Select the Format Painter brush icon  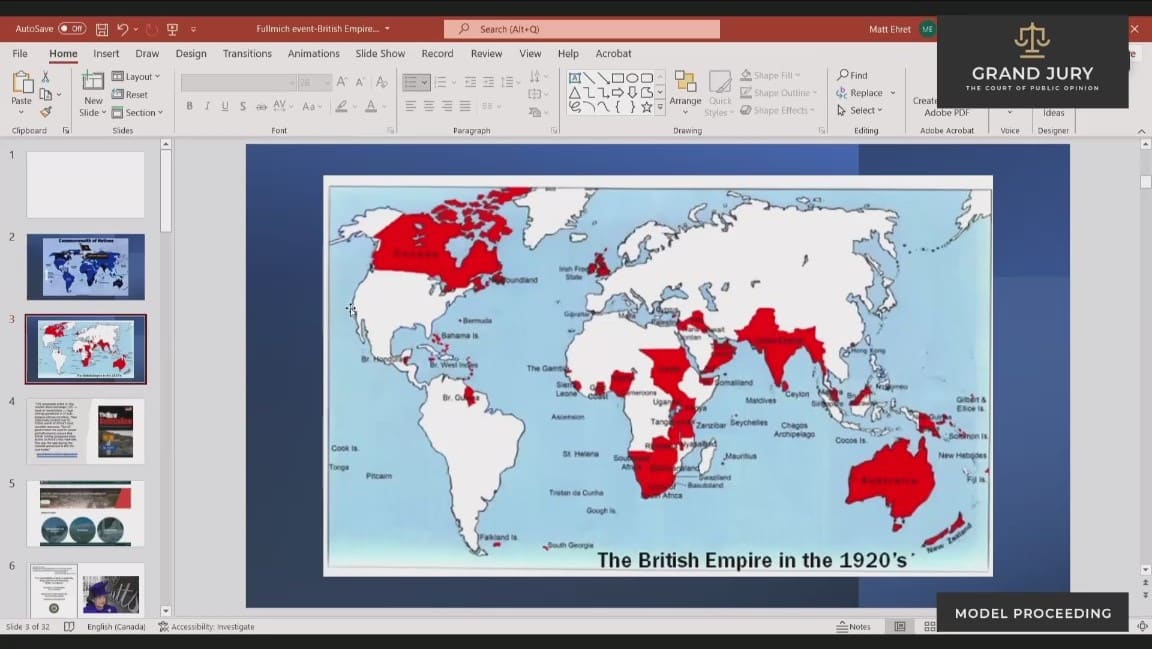click(46, 112)
